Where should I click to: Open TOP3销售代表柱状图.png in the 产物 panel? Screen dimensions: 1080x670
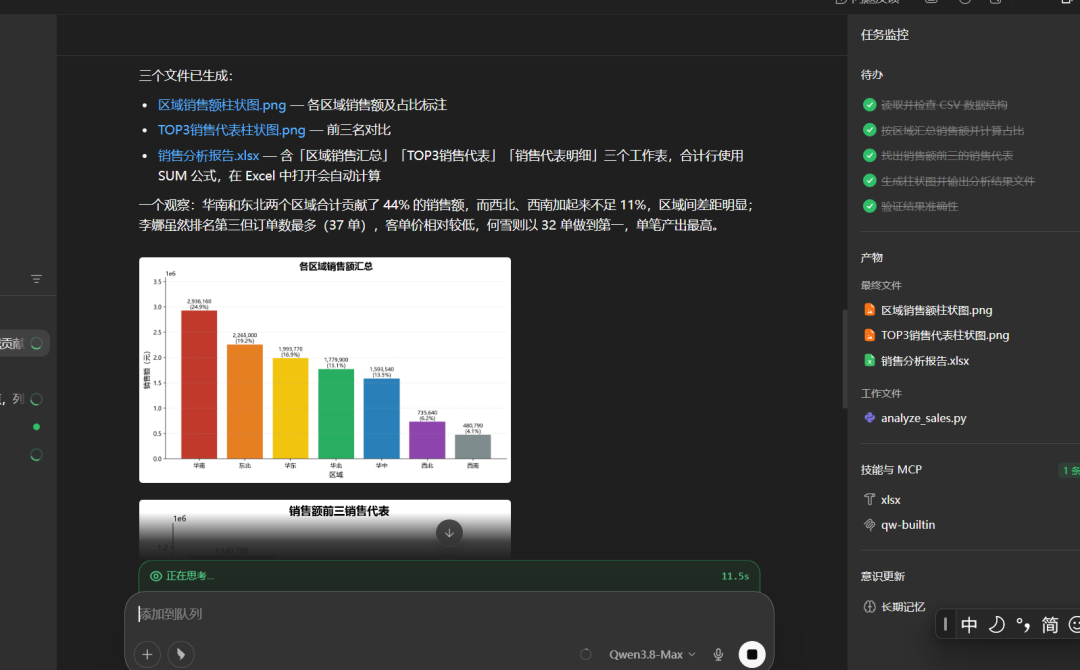tap(944, 335)
